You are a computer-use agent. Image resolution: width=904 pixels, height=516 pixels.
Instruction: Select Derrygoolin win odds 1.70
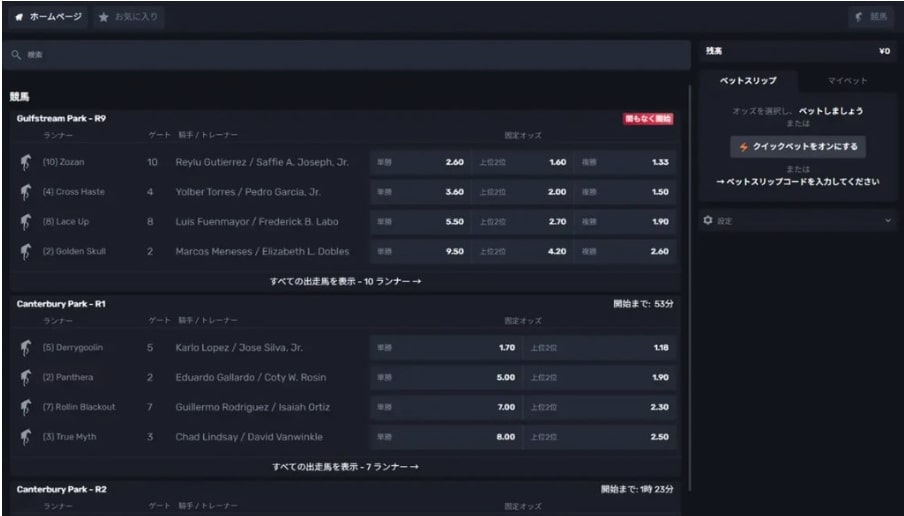tap(446, 348)
